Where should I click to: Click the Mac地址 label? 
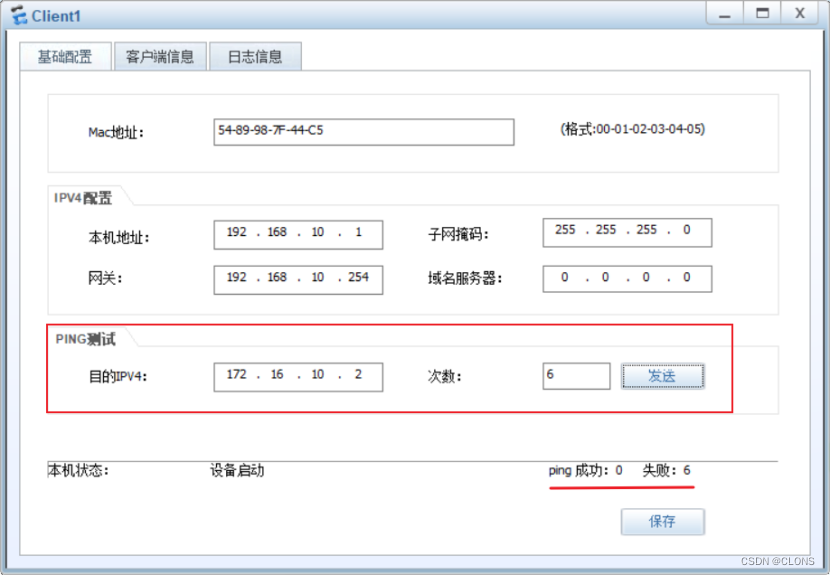coord(116,132)
